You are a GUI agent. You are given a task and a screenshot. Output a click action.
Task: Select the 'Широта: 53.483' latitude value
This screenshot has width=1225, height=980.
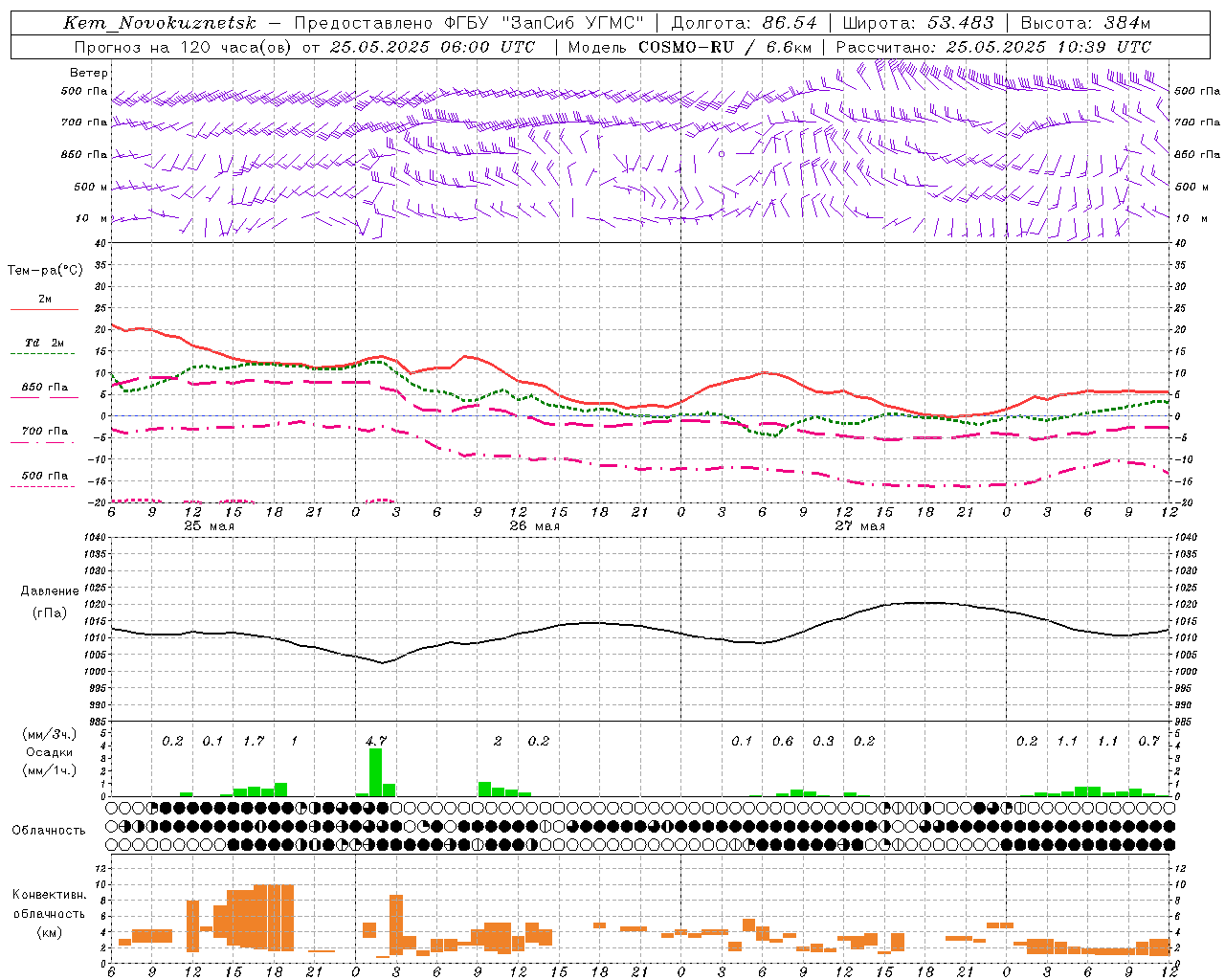[x=919, y=23]
